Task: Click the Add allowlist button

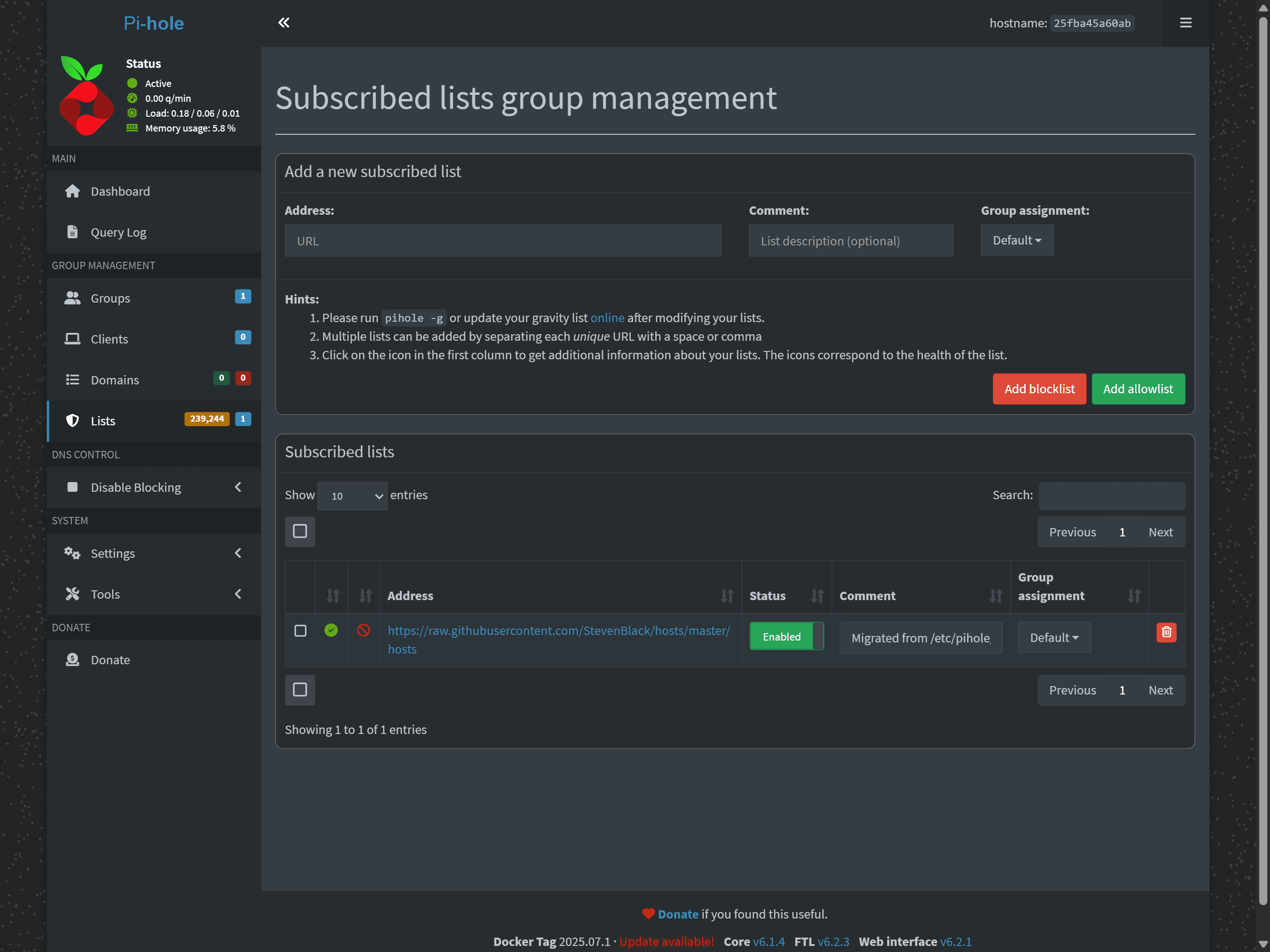Action: click(x=1138, y=389)
